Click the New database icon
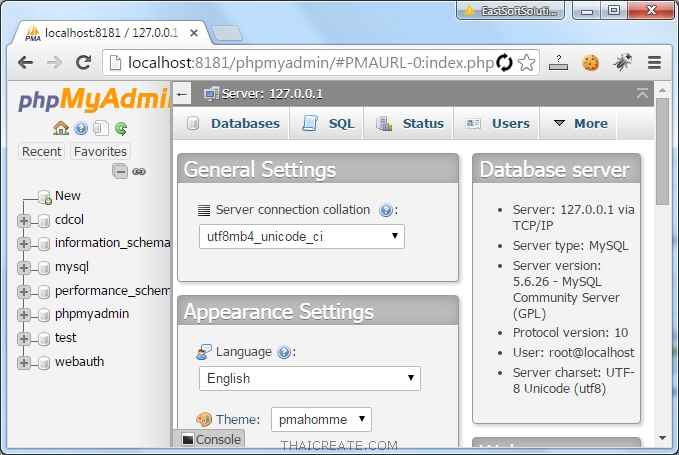Screen dimensions: 679x455 (x=45, y=197)
